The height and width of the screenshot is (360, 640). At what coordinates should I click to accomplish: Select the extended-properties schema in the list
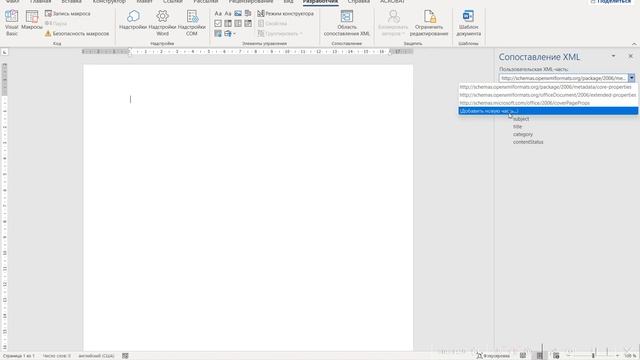pos(548,95)
